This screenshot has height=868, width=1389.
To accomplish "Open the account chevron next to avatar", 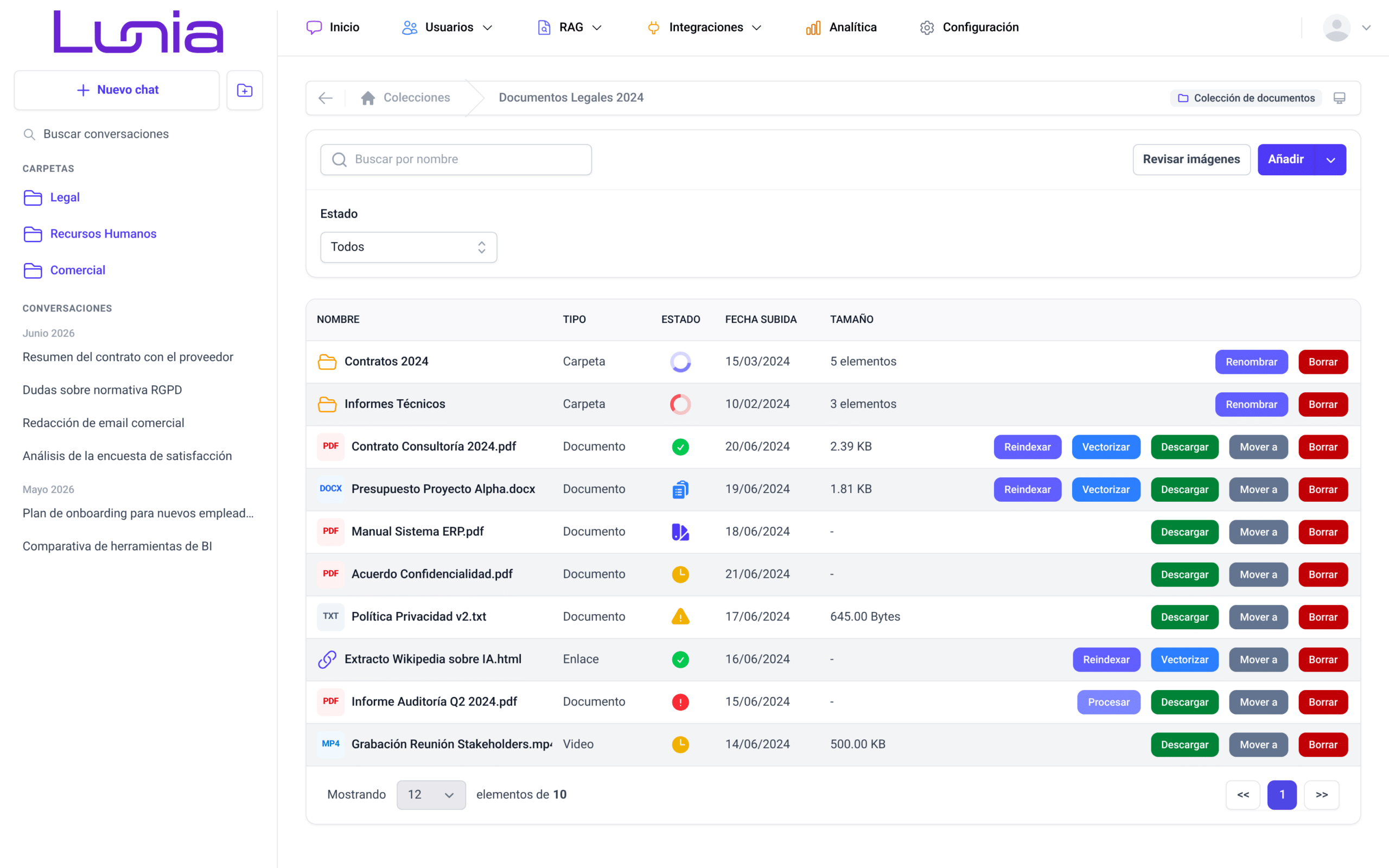I will coord(1367,28).
